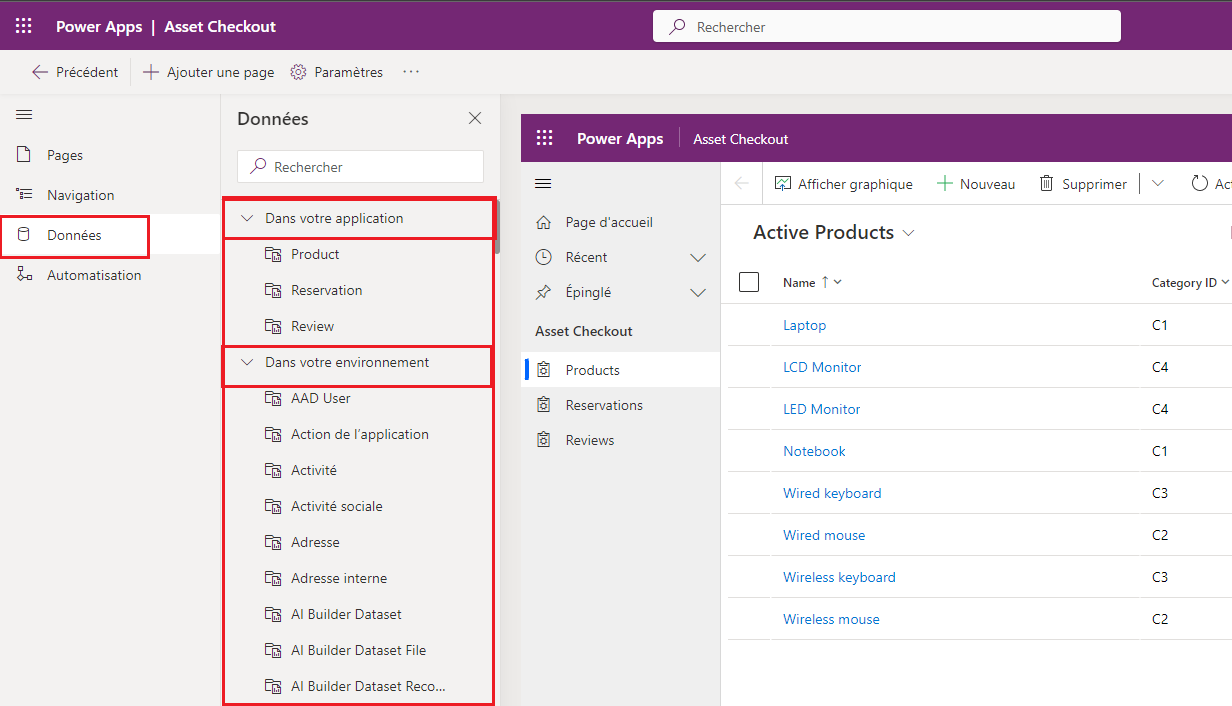Screen dimensions: 1232x706
Task: Open the Automatisation section
Action: 94,275
